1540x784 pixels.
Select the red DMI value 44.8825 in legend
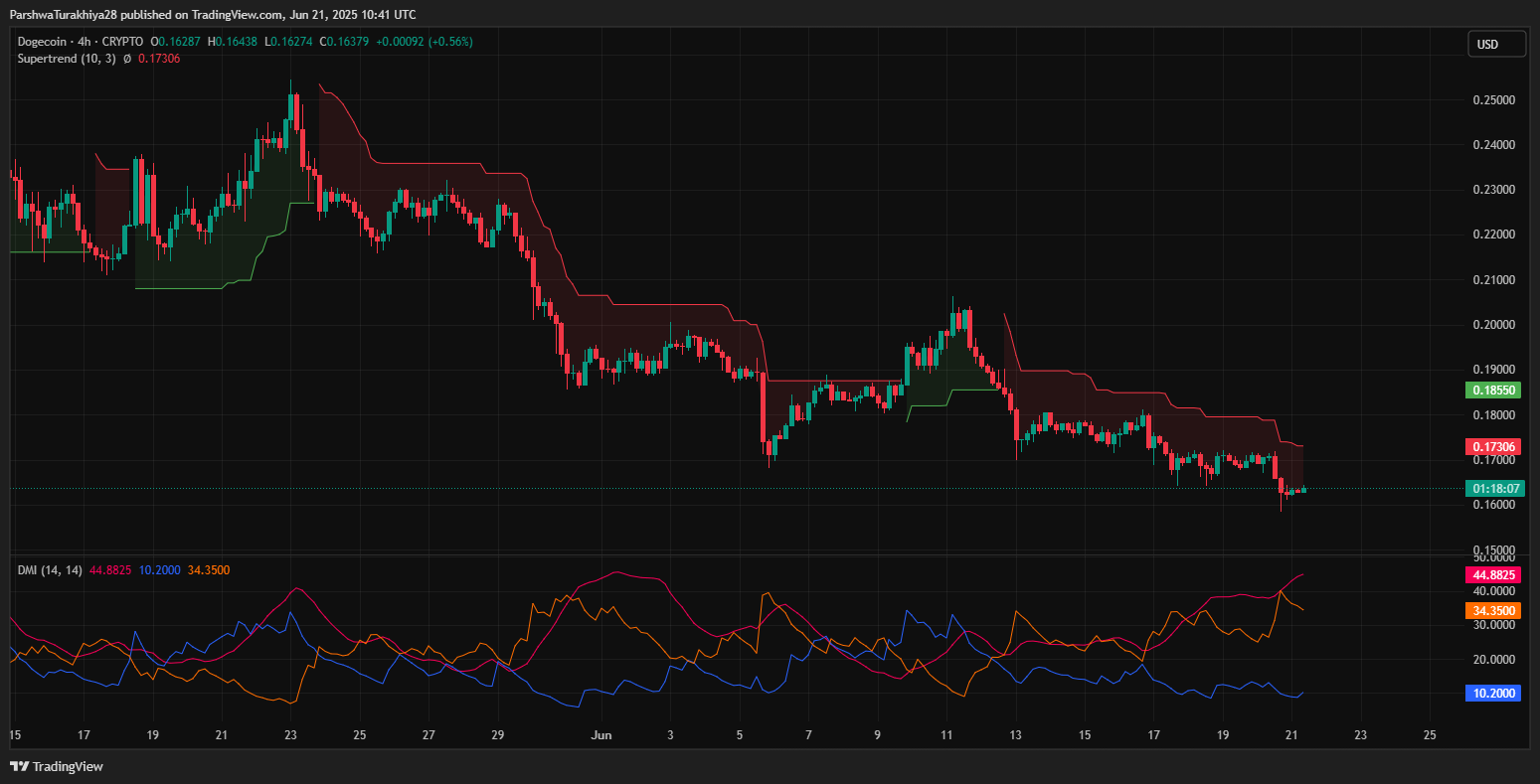[110, 569]
